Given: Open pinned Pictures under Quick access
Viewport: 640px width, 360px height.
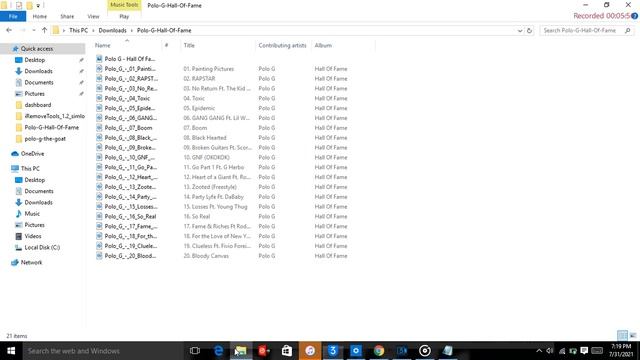Looking at the screenshot, I should click(x=35, y=93).
